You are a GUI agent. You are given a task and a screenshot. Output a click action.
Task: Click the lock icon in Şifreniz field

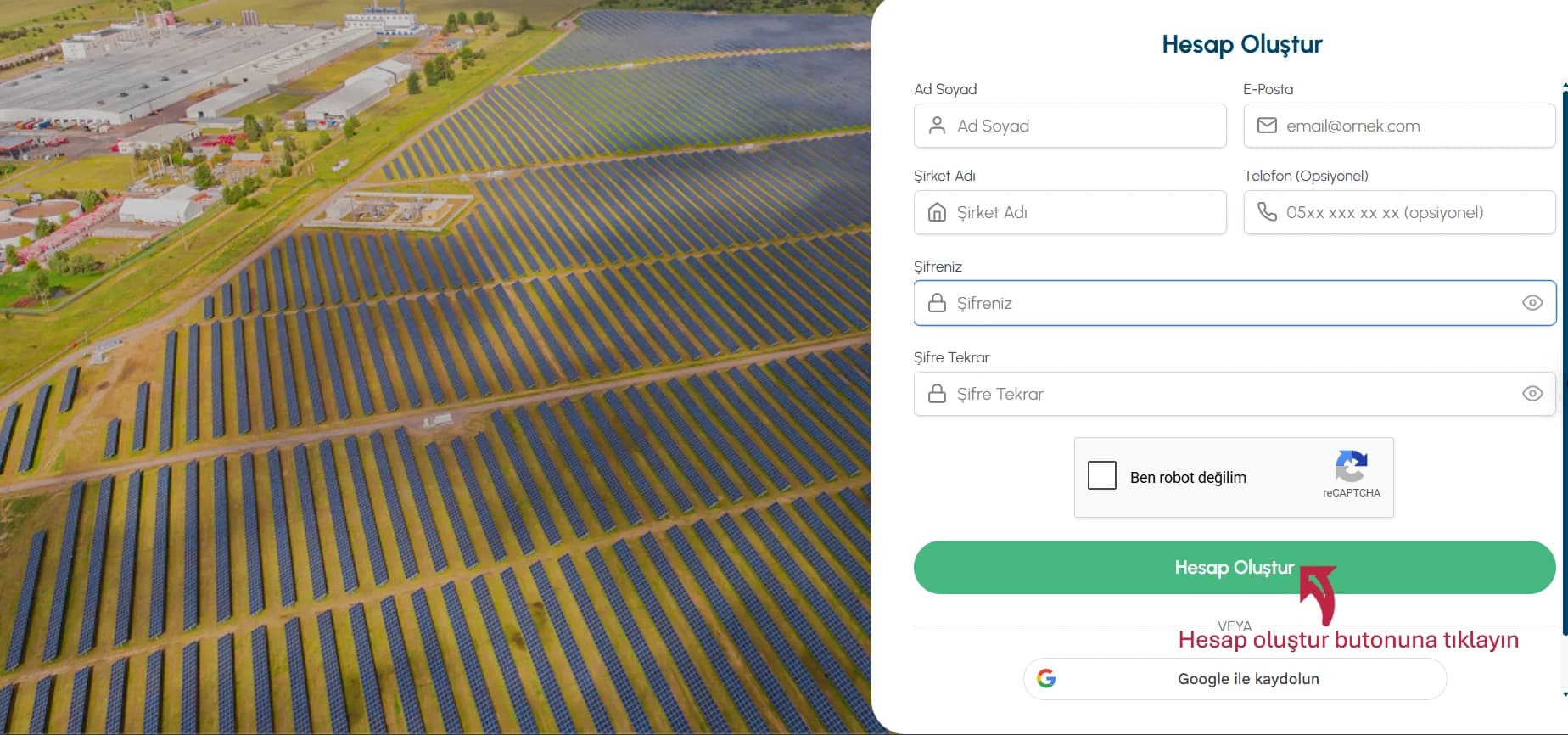click(937, 303)
